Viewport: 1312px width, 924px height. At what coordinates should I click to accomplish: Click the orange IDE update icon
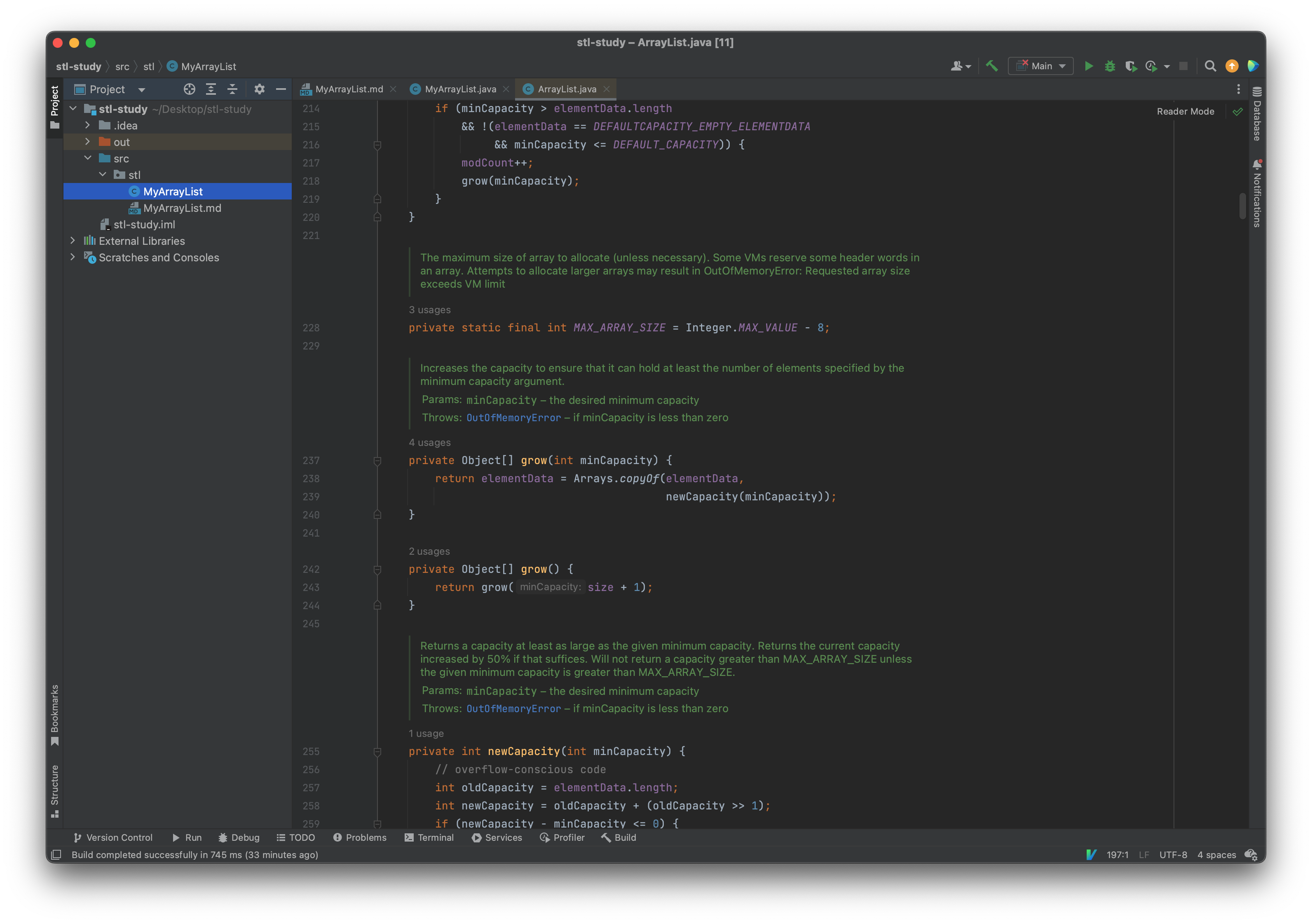(1232, 66)
